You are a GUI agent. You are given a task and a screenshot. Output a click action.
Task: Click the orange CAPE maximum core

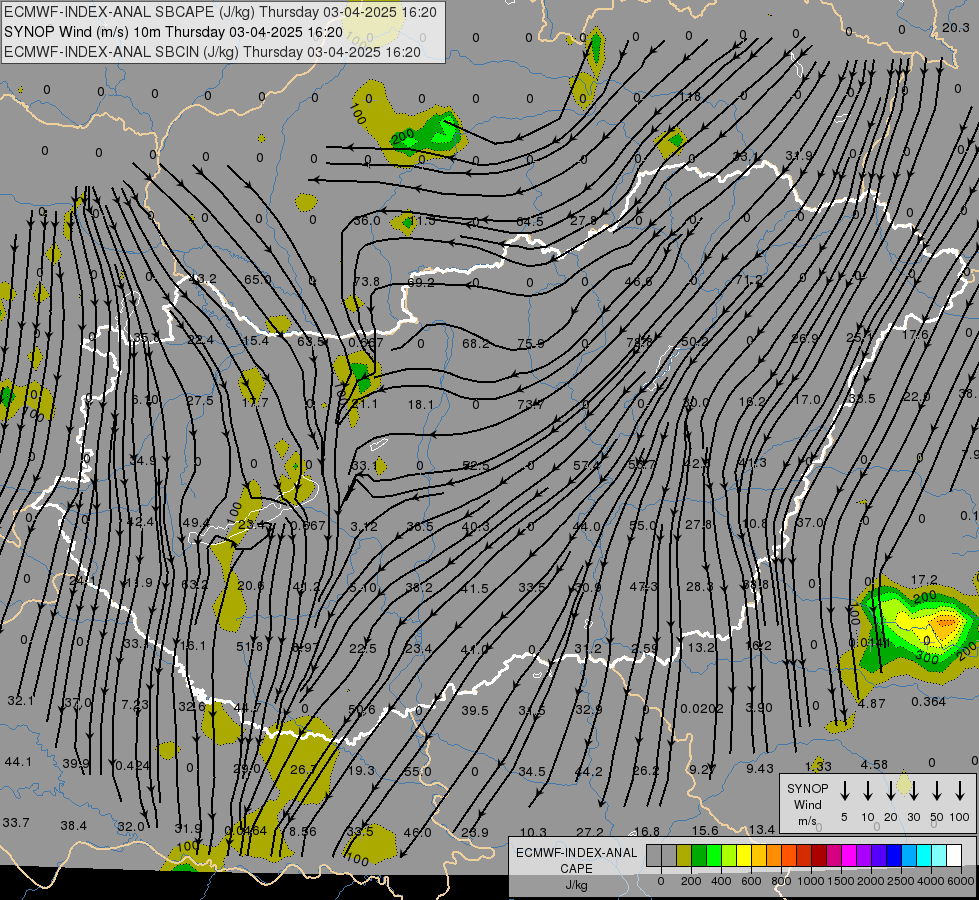pos(945,622)
